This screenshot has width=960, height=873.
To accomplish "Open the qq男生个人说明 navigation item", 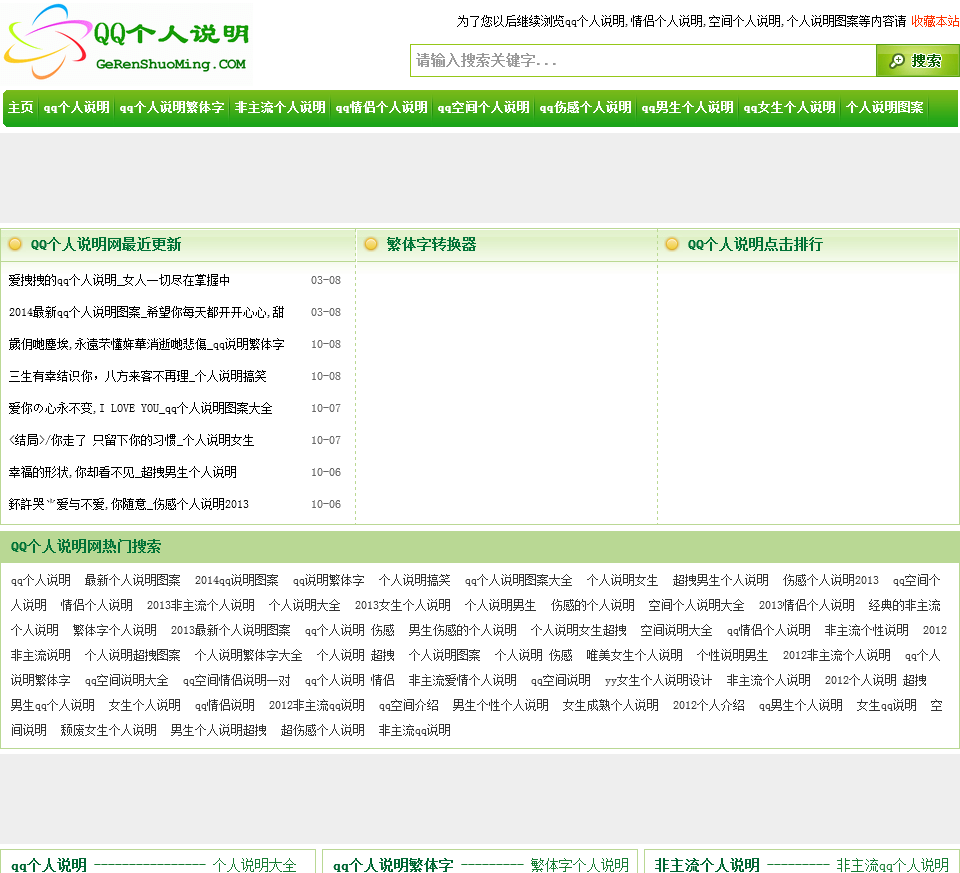I will click(x=688, y=108).
